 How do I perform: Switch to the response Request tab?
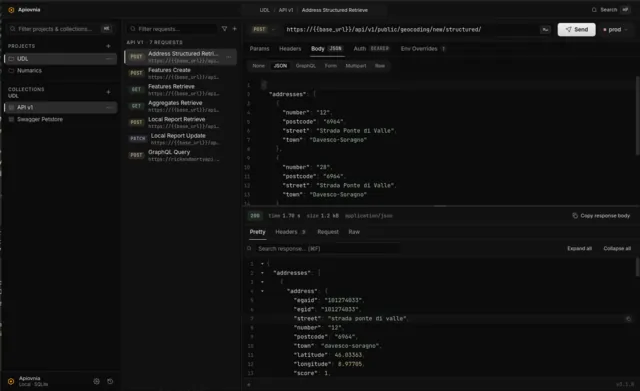click(x=328, y=232)
